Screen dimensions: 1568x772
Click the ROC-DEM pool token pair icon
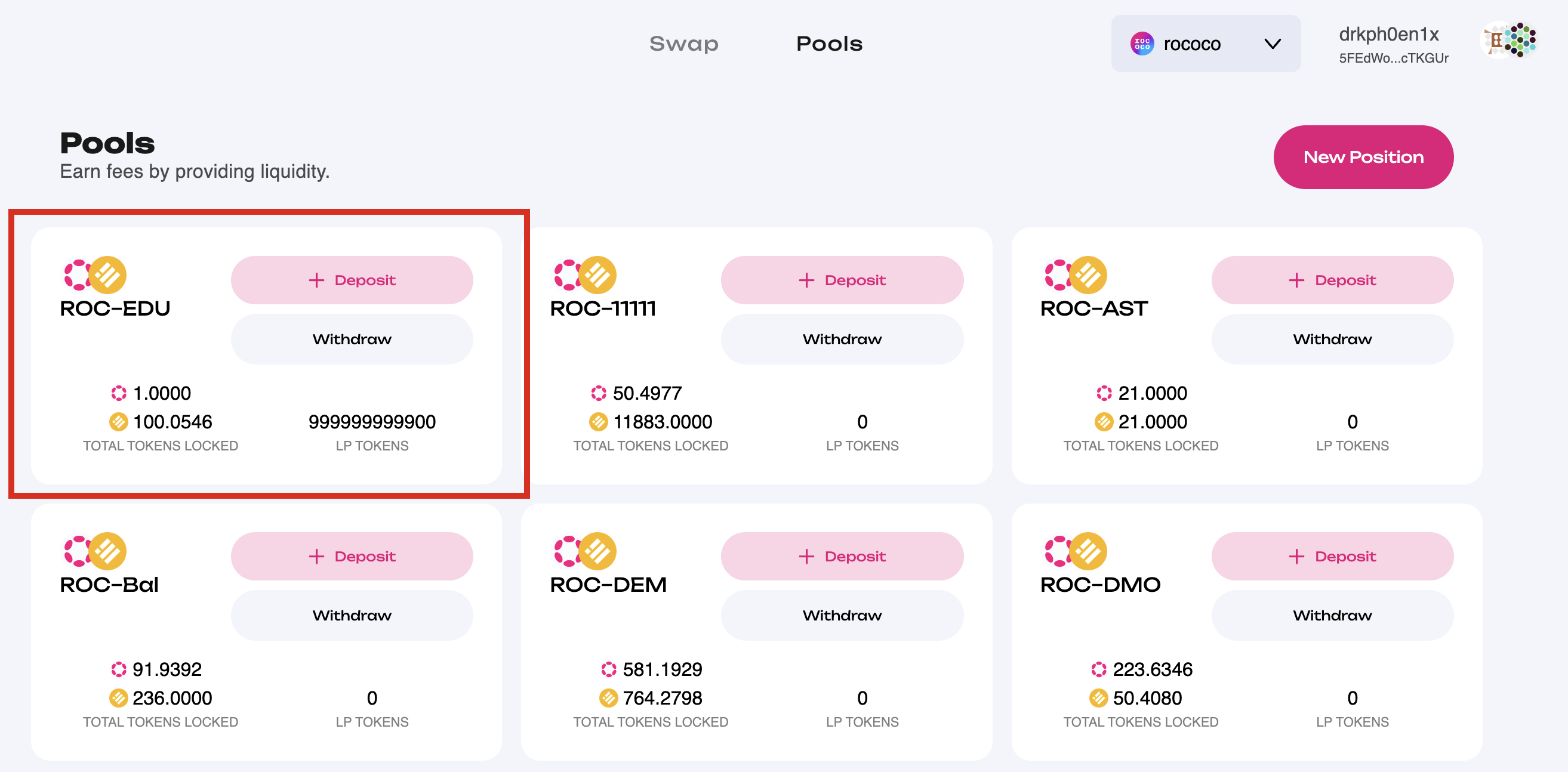585,551
